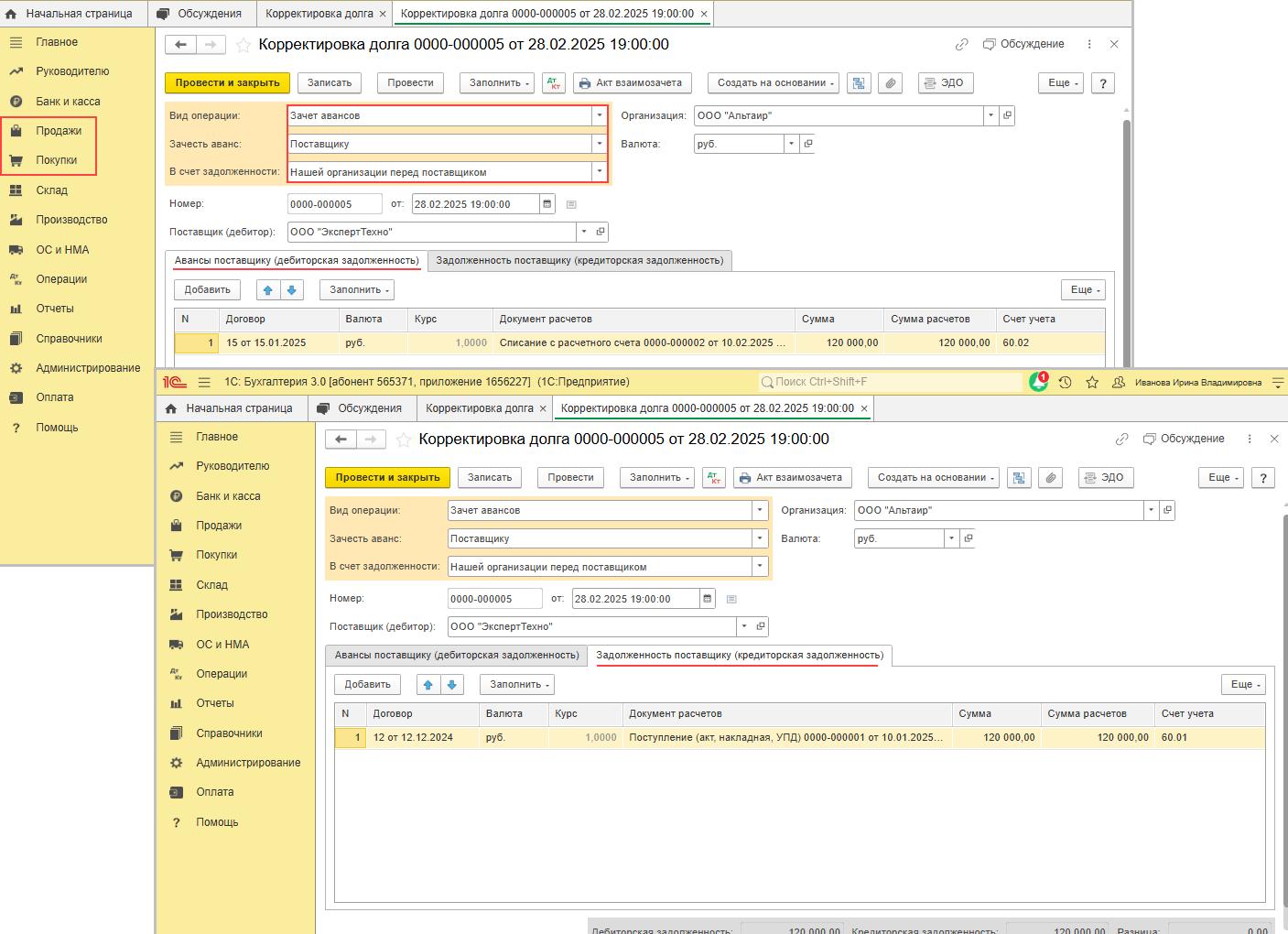Click the forward arrow in lower window
Screen dimensions: 1288x934
(371, 440)
